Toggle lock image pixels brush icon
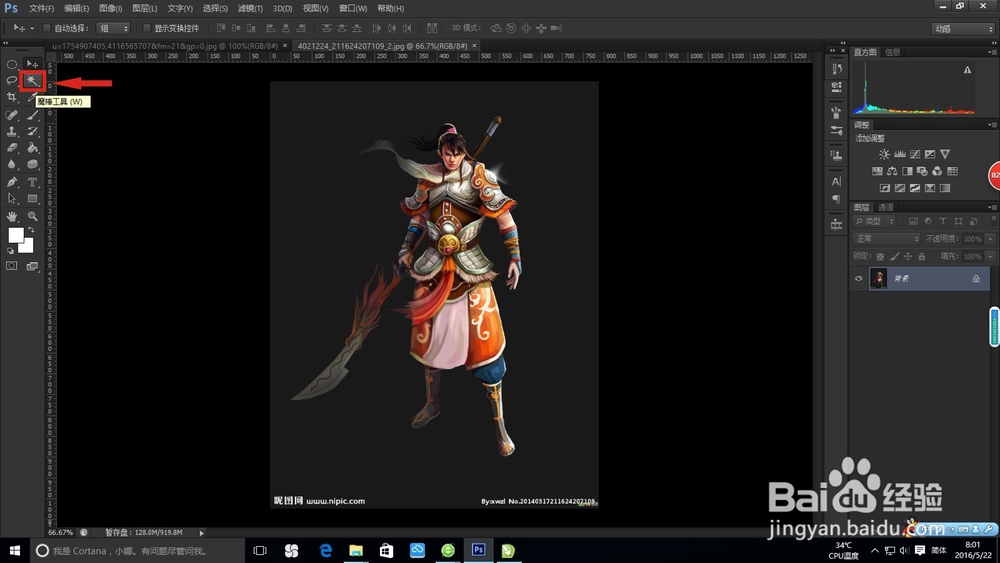The image size is (1000, 563). (894, 256)
